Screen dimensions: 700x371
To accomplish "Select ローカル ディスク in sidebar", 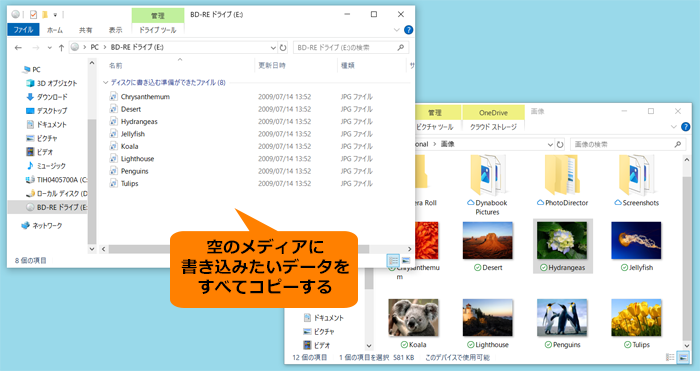I will pos(57,193).
